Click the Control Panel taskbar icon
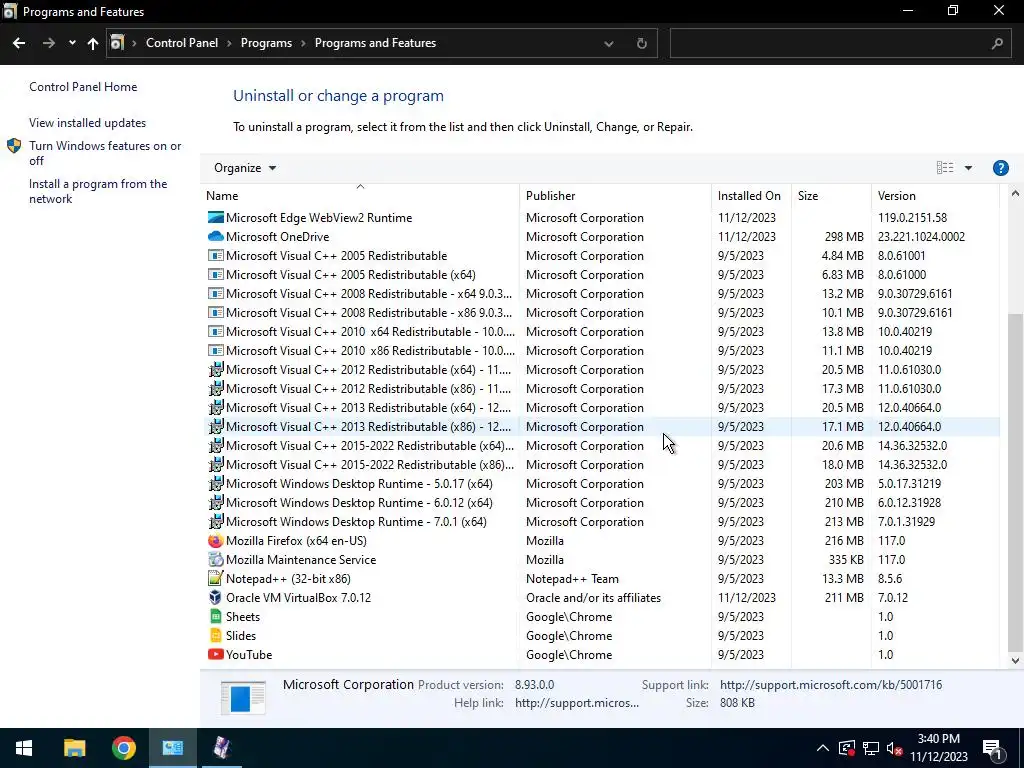 click(x=173, y=748)
